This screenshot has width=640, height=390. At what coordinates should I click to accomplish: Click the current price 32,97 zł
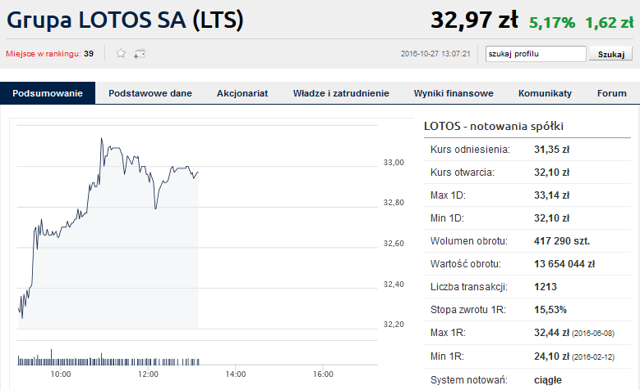click(x=474, y=20)
